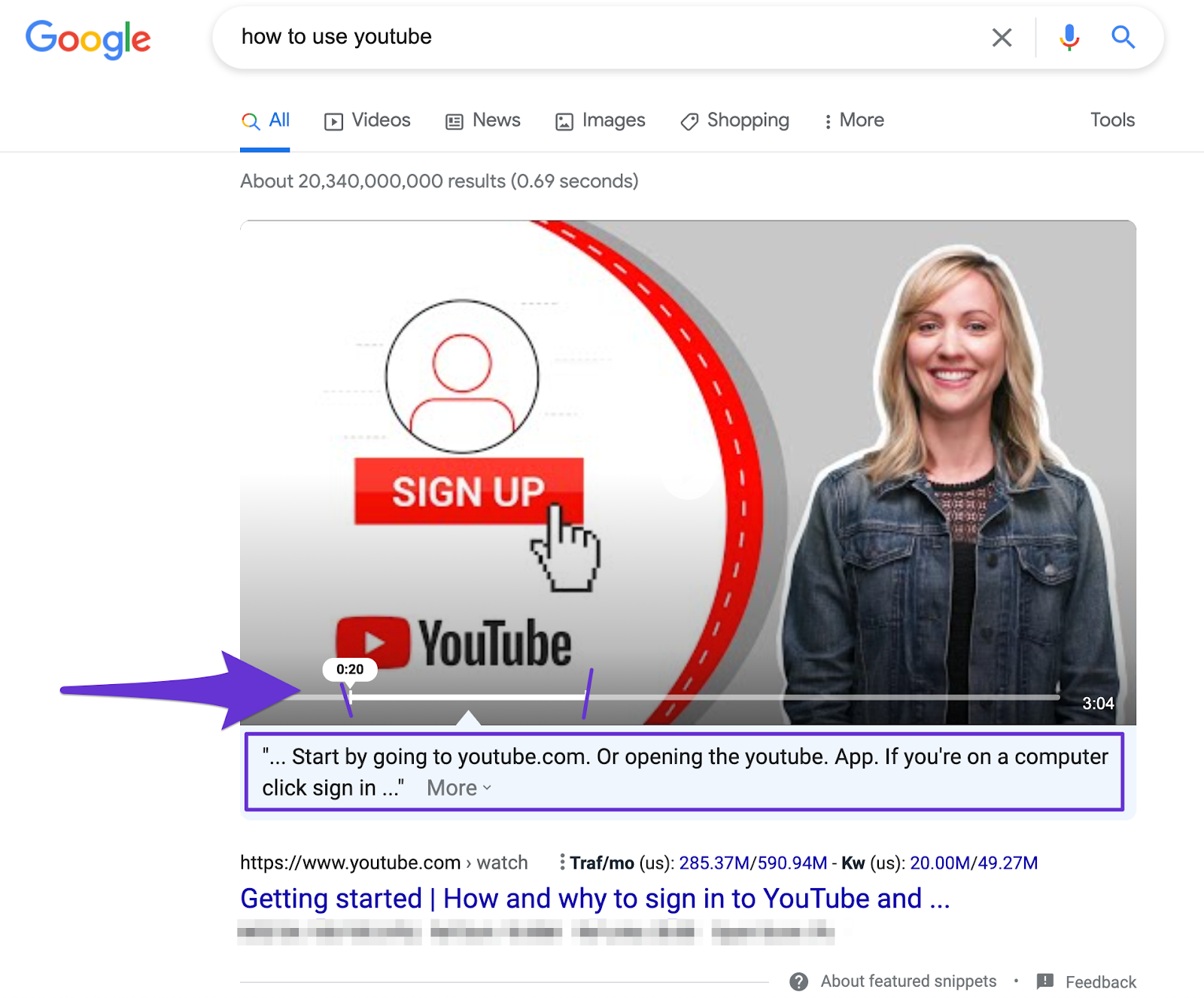Click the 0:20 timestamp marker
The width and height of the screenshot is (1204, 998).
pyautogui.click(x=350, y=669)
